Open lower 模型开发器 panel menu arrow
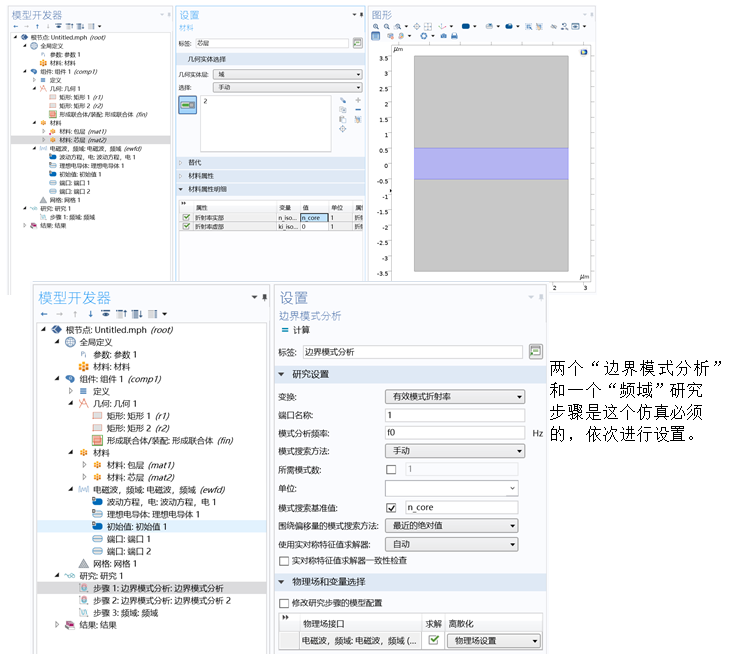 tap(255, 297)
